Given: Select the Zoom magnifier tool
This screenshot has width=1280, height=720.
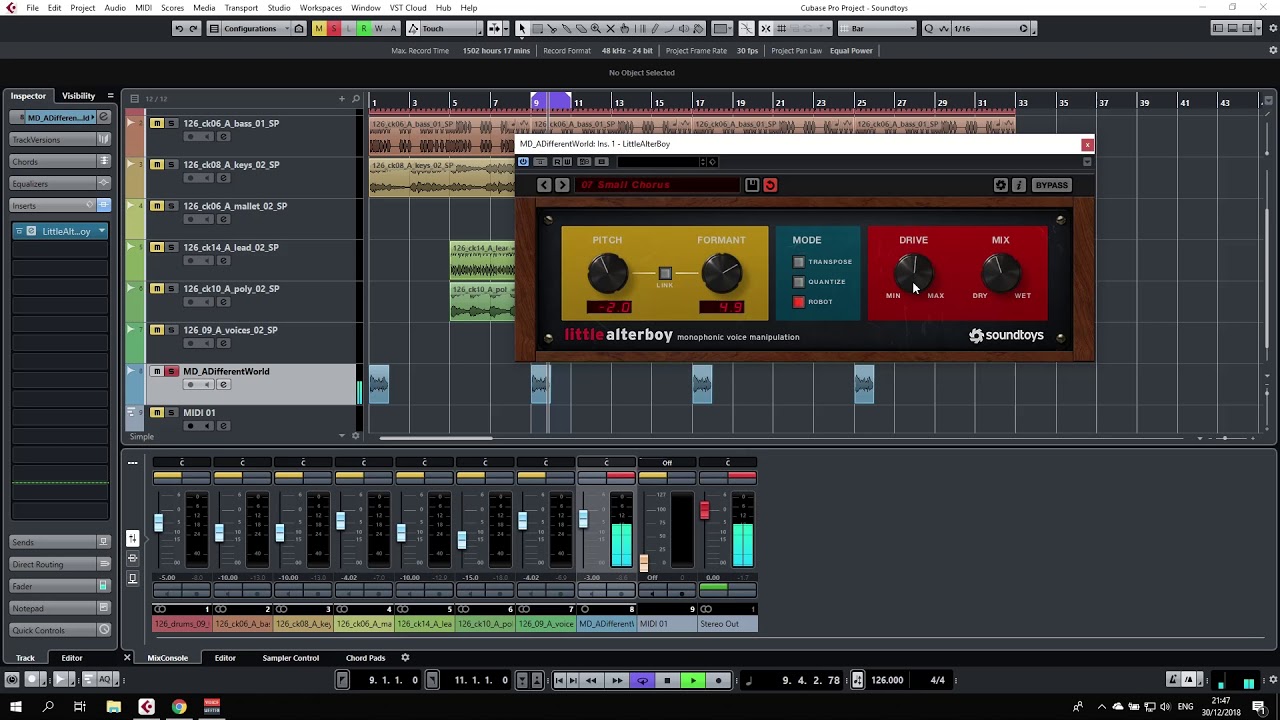Looking at the screenshot, I should click(x=595, y=28).
